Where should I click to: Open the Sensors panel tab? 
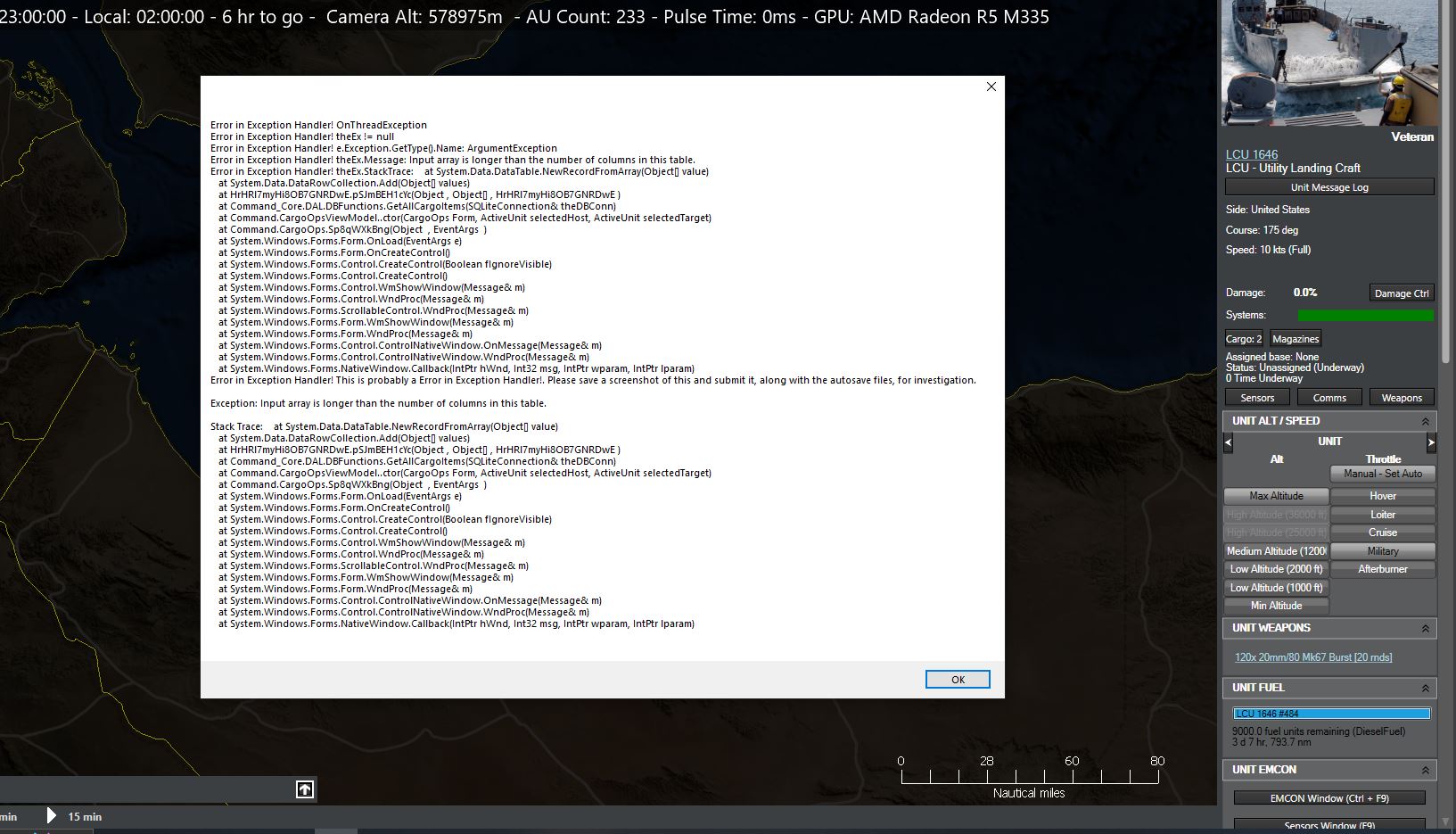pos(1256,397)
